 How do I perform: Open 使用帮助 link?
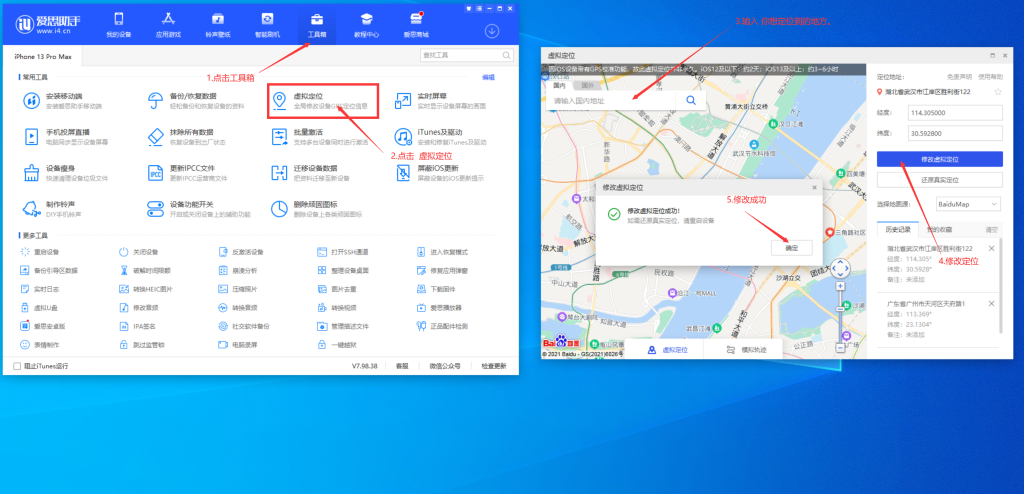point(989,76)
